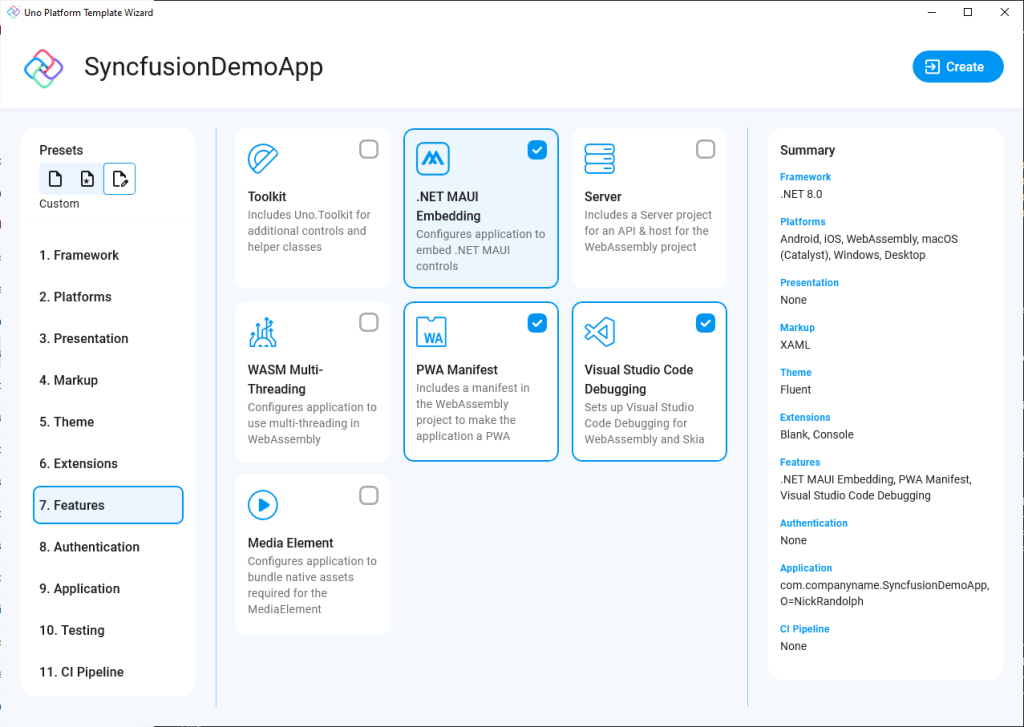Click the Extensions link in the Summary
1024x727 pixels.
[x=805, y=417]
